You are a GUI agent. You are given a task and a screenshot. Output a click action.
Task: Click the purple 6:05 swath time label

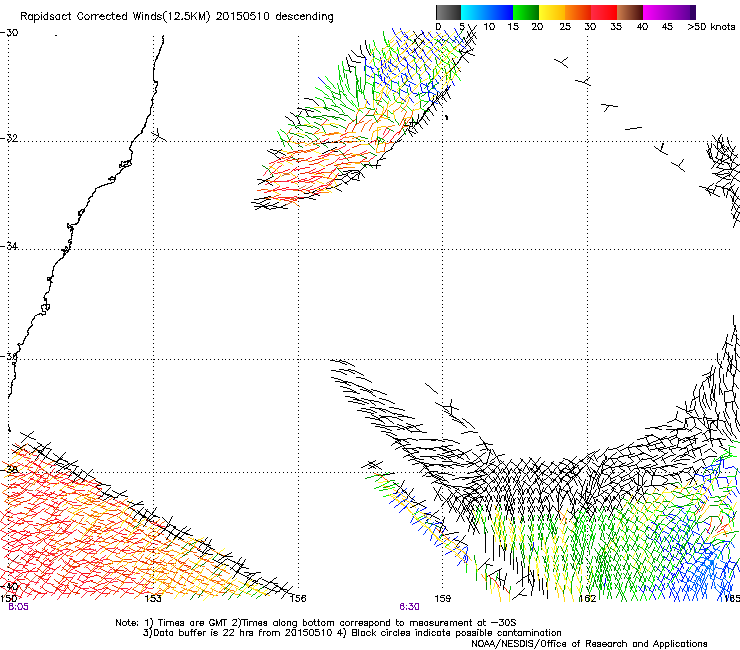(x=18, y=607)
